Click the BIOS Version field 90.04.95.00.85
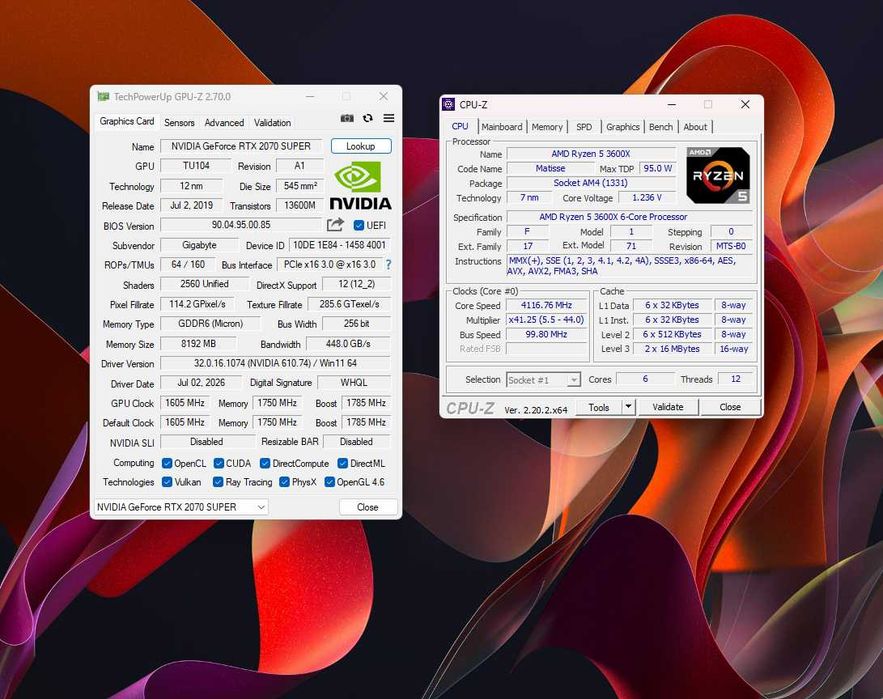Viewport: 883px width, 699px height. 241,225
